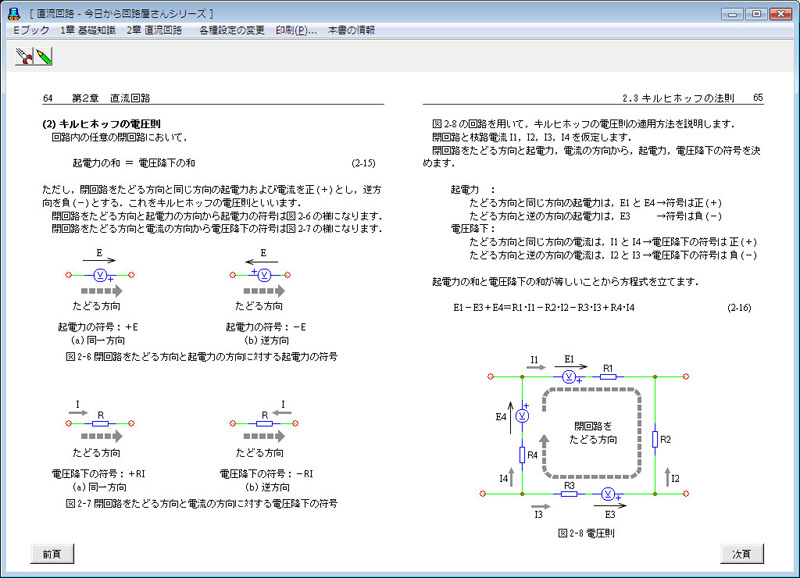Click the caption 図2-8 電圧則
The width and height of the screenshot is (800, 578).
[586, 533]
